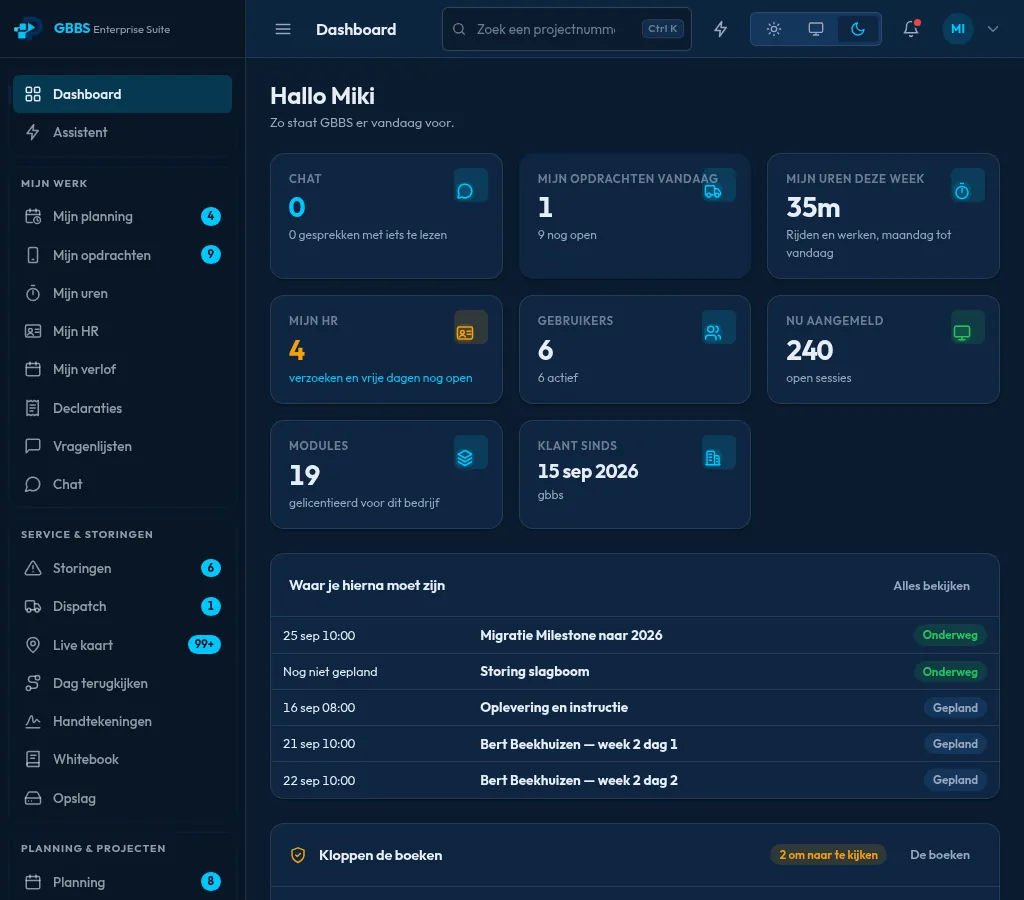1024x900 pixels.
Task: Click the Storingen warning triangle icon
Action: (33, 568)
